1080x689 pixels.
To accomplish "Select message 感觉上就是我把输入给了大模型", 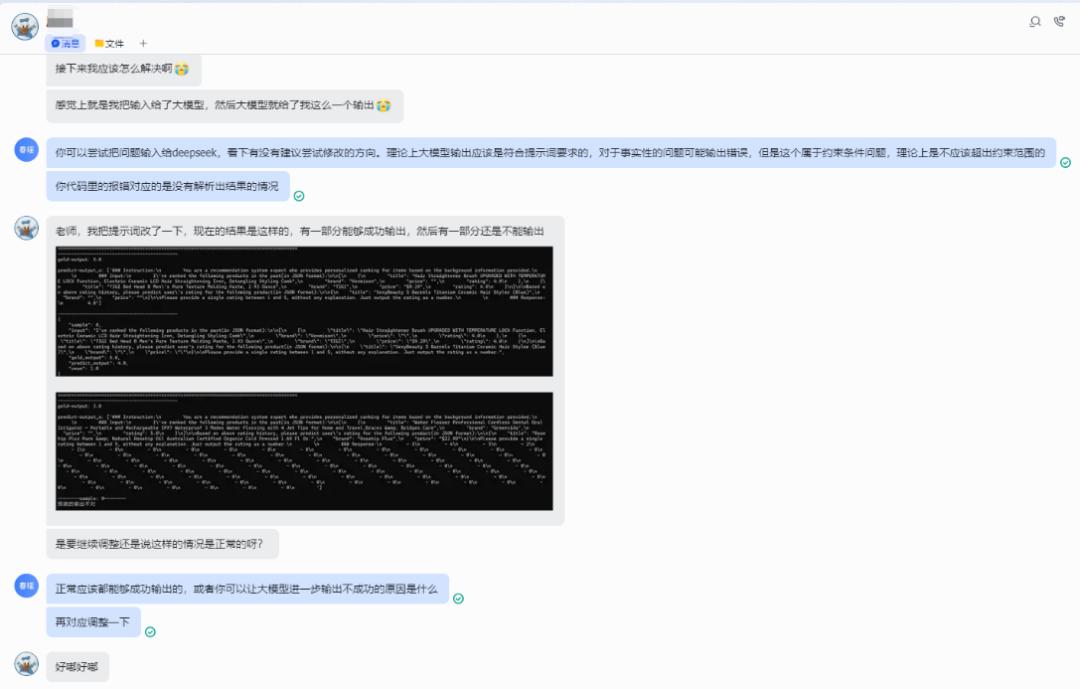I will [x=225, y=105].
